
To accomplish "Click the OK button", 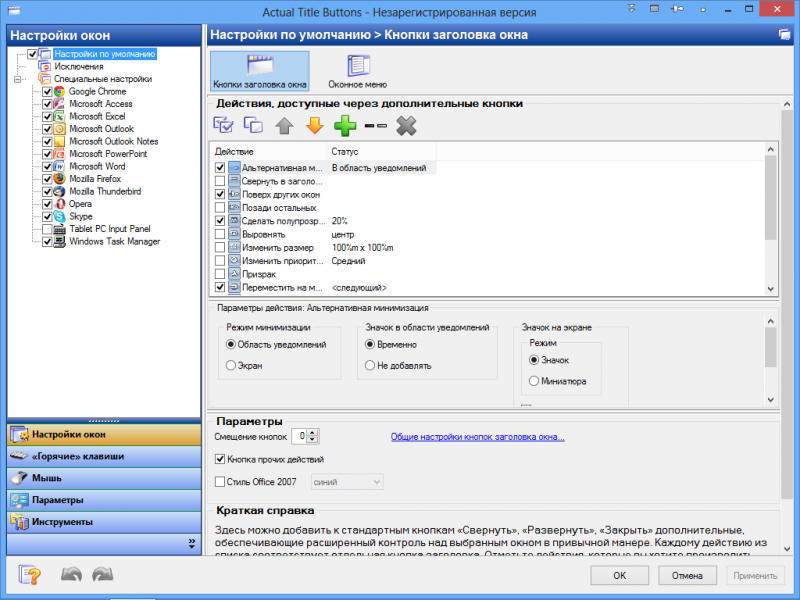I will click(619, 576).
